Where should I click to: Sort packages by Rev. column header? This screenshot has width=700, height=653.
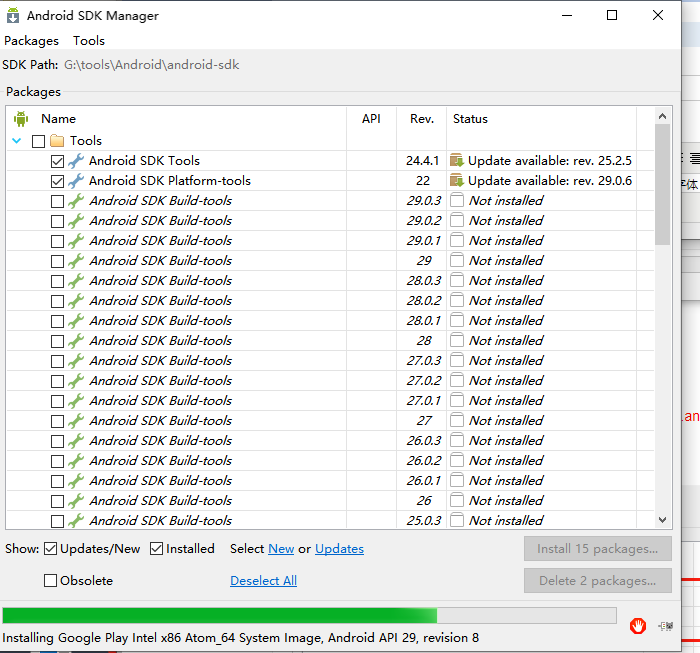tap(422, 119)
